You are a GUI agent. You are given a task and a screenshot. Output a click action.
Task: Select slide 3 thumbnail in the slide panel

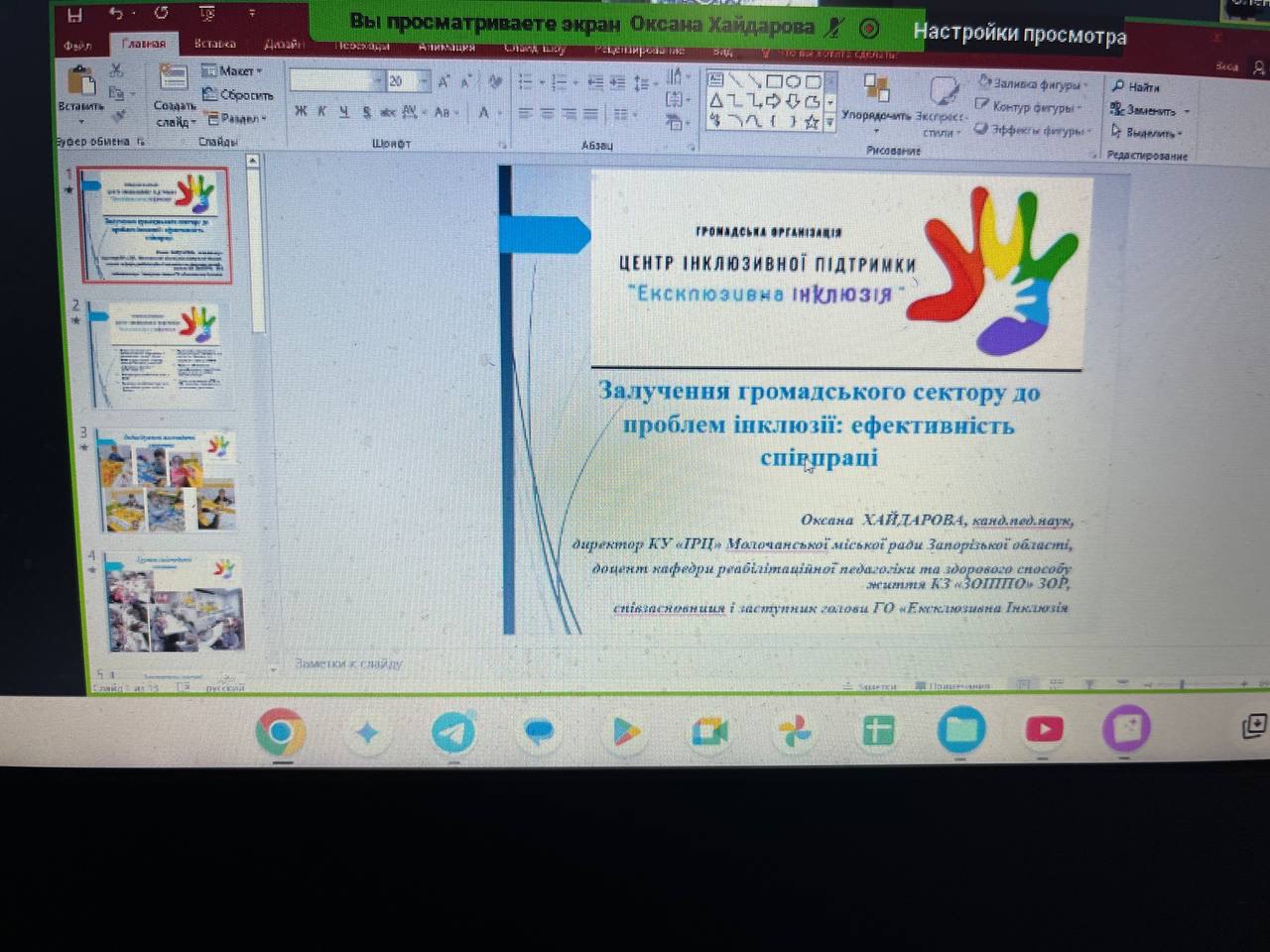[x=167, y=482]
